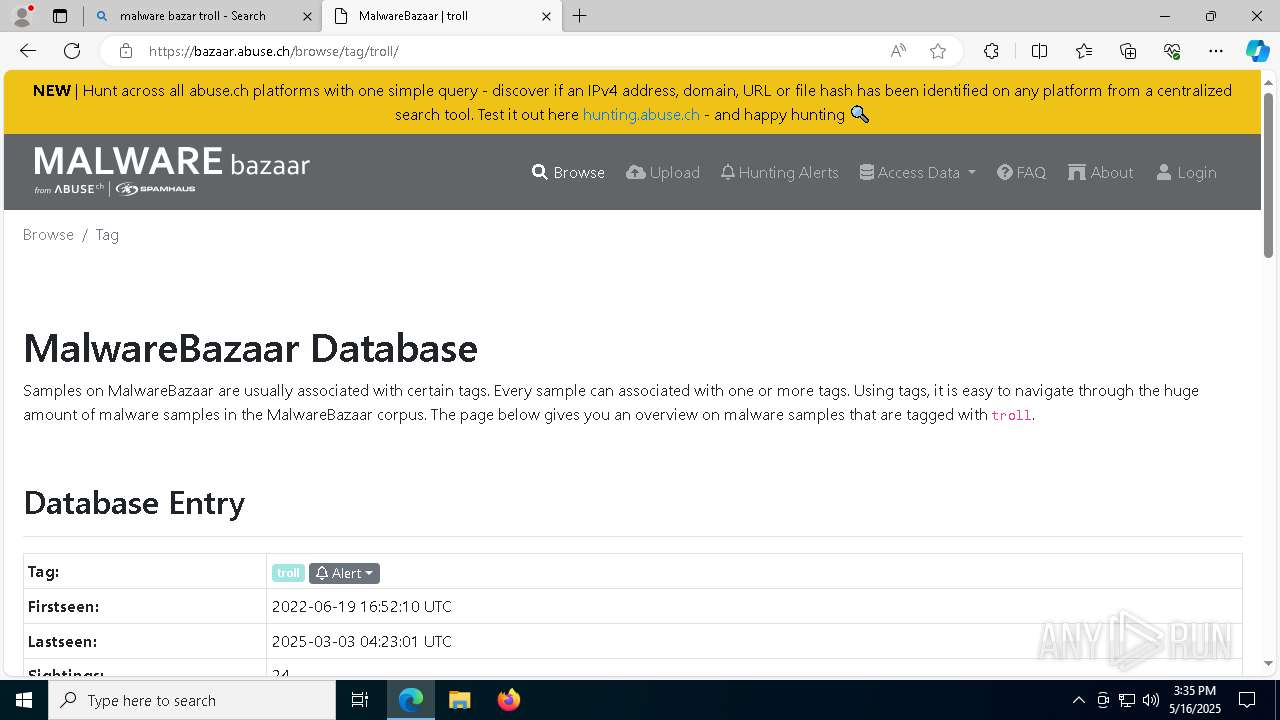Viewport: 1280px width, 720px height.
Task: Refresh the current page
Action: click(72, 51)
